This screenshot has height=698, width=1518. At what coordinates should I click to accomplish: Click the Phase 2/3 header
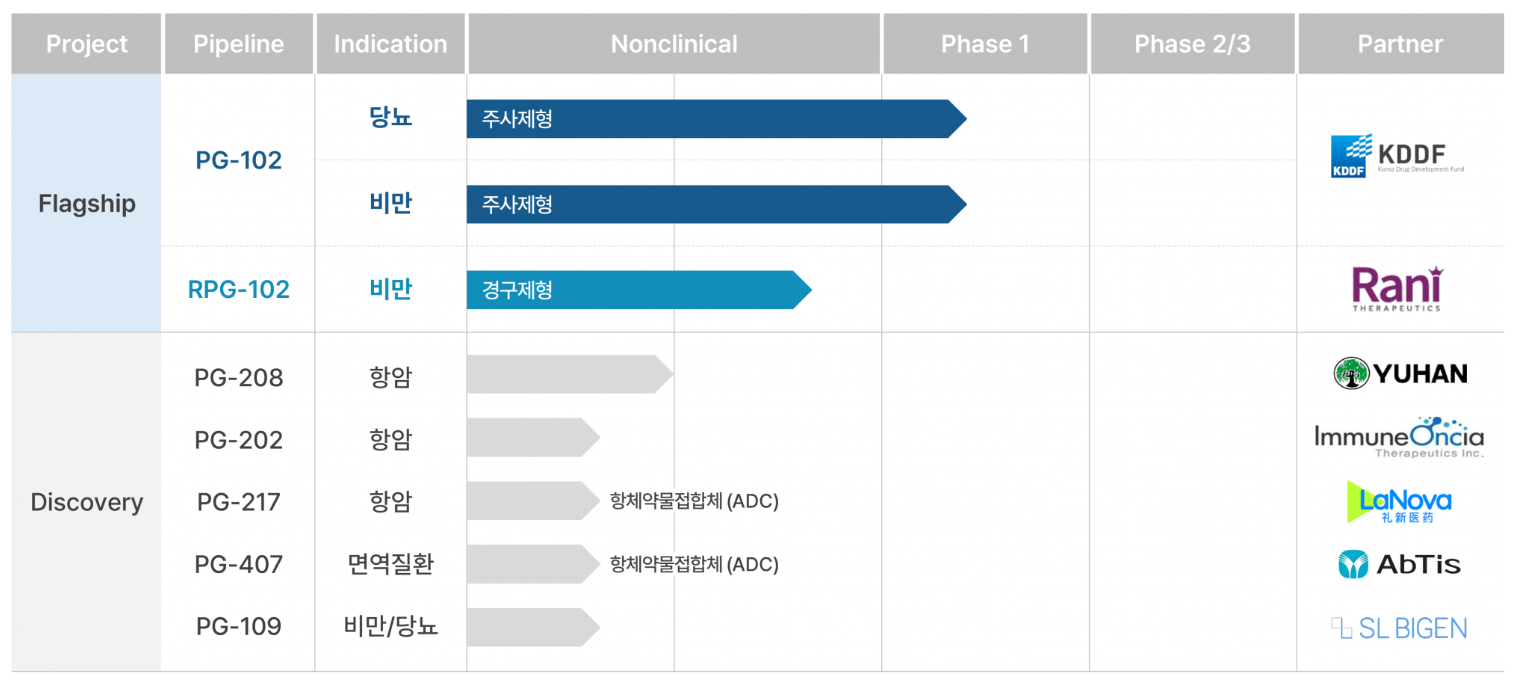tap(1192, 44)
